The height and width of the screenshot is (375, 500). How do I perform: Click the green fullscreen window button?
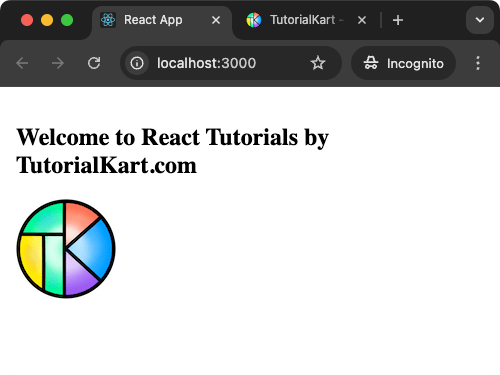click(67, 20)
